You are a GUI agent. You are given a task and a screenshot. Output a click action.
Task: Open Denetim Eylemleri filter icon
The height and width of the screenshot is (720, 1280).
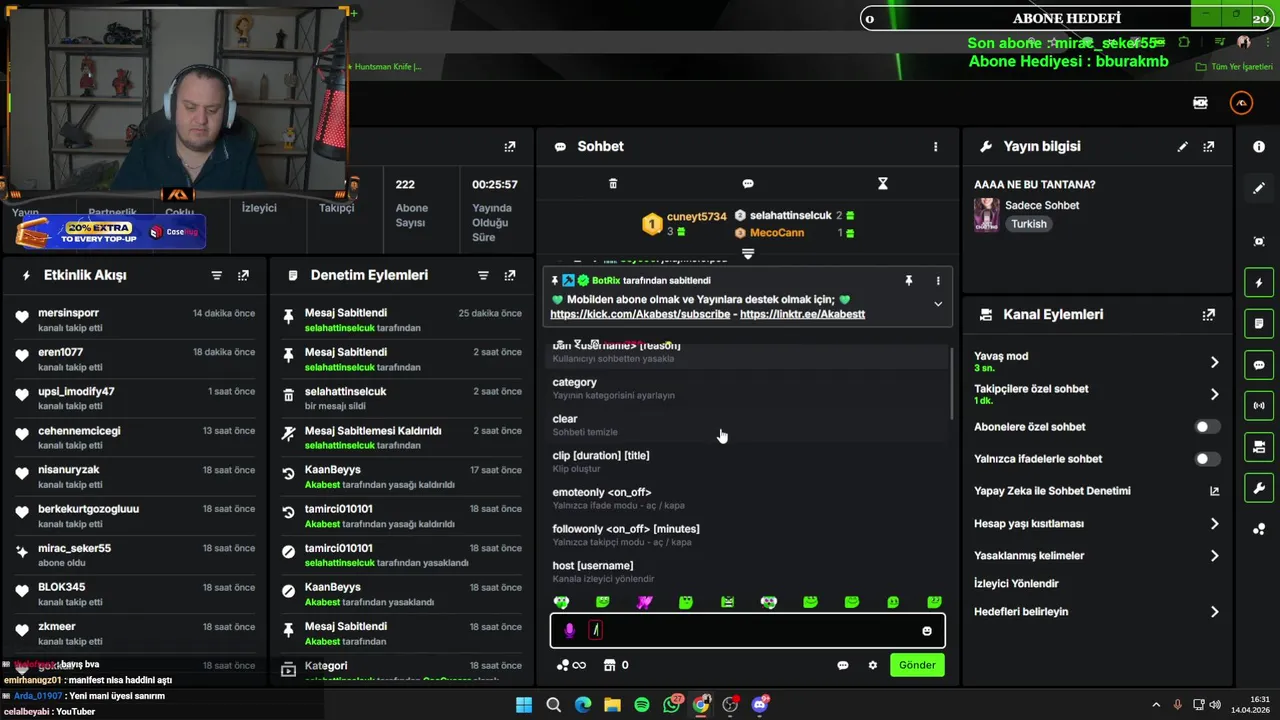[483, 275]
